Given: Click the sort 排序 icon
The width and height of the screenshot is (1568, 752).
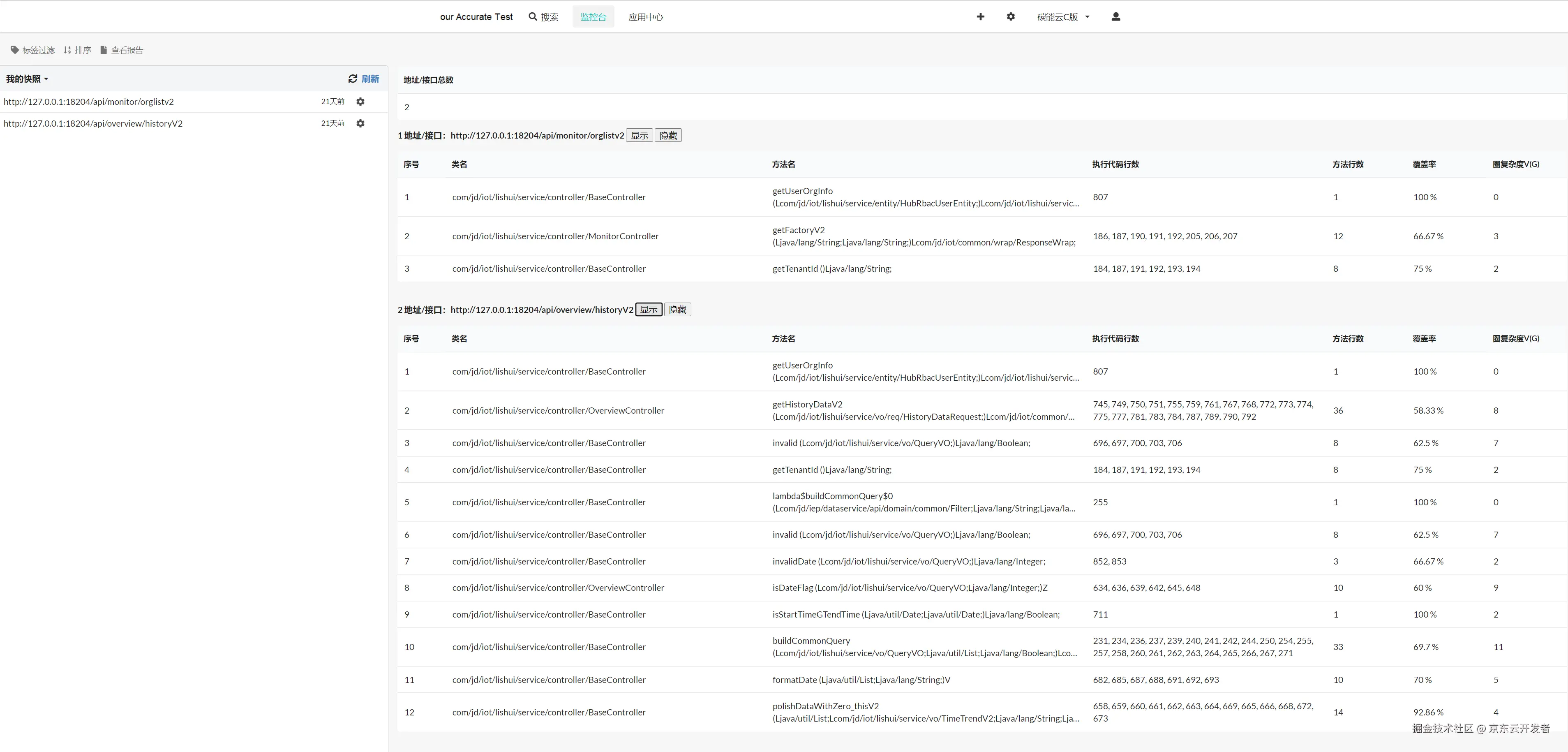Looking at the screenshot, I should pyautogui.click(x=77, y=50).
